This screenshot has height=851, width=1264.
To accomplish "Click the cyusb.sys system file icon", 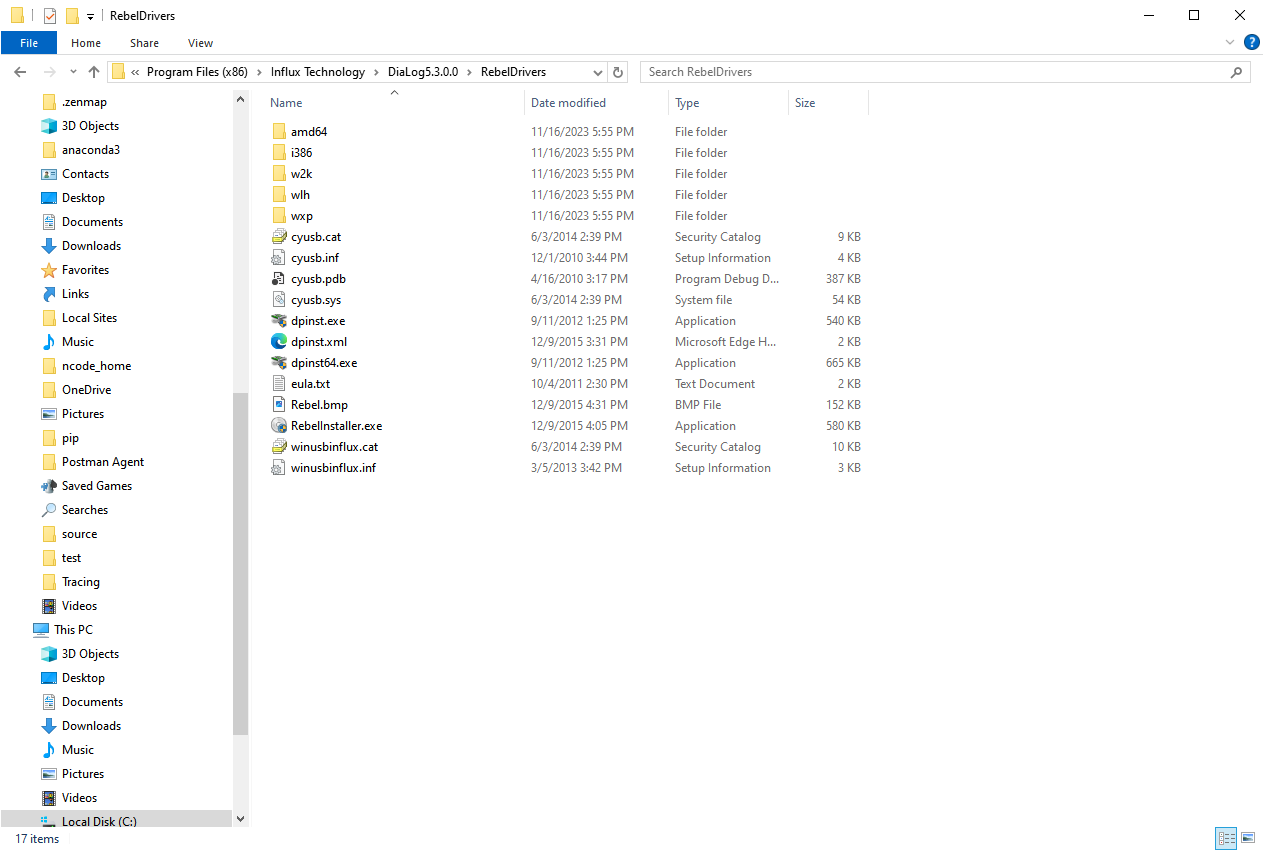I will pyautogui.click(x=279, y=300).
